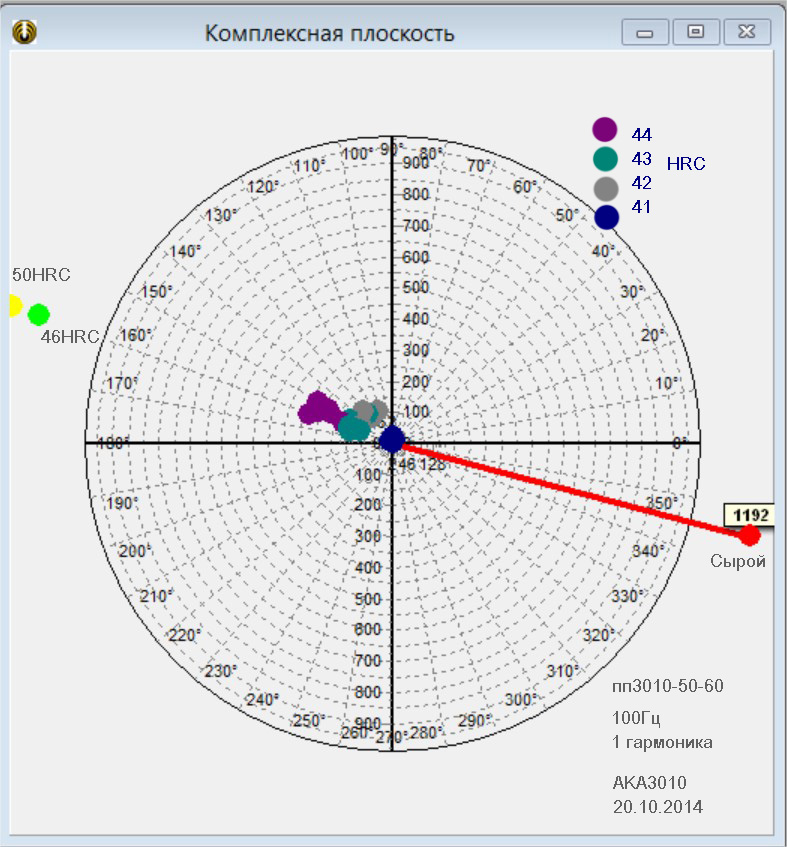Click the legend label 42
This screenshot has width=787, height=847.
642,183
